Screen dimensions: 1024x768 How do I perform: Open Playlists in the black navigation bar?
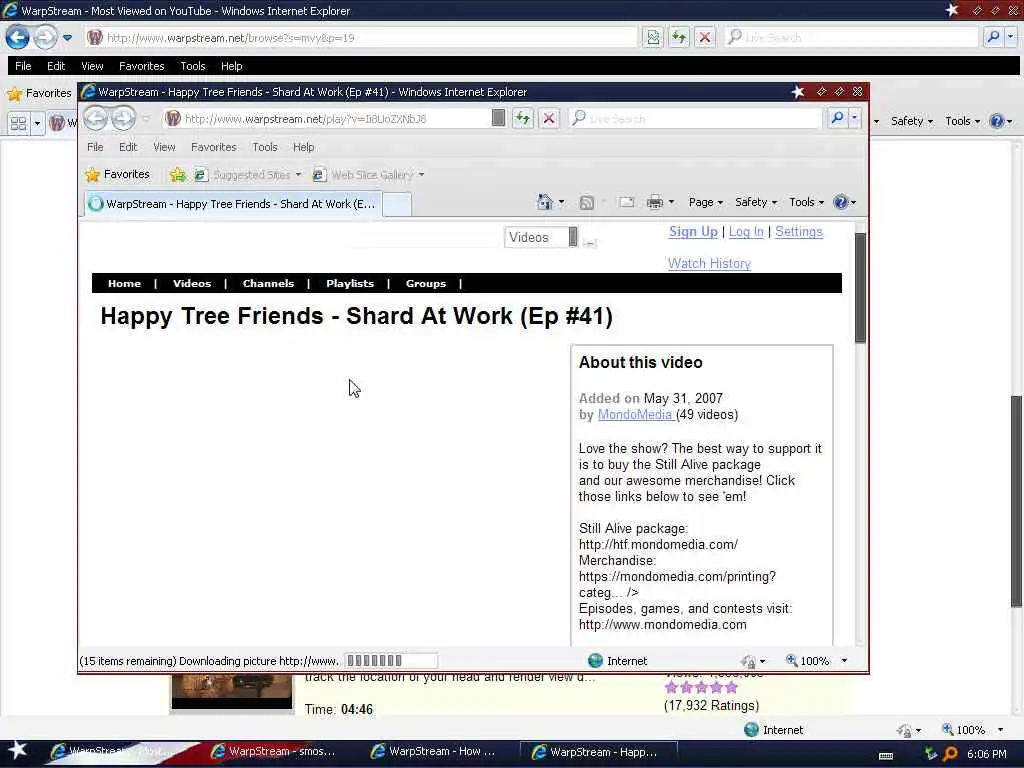[350, 283]
